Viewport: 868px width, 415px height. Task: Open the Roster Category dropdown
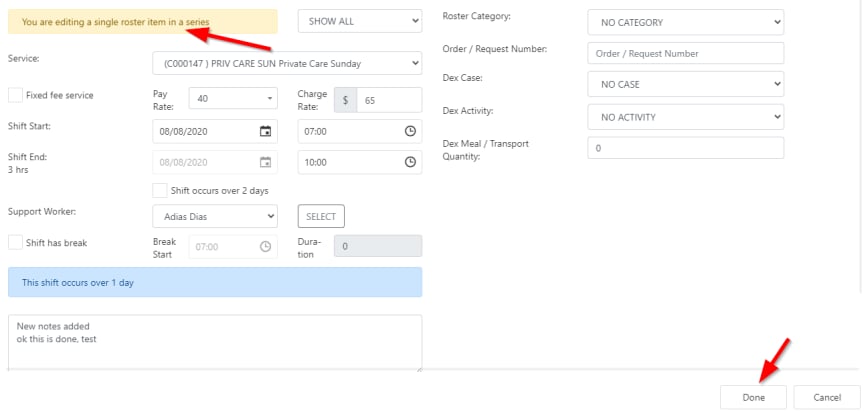pos(686,23)
